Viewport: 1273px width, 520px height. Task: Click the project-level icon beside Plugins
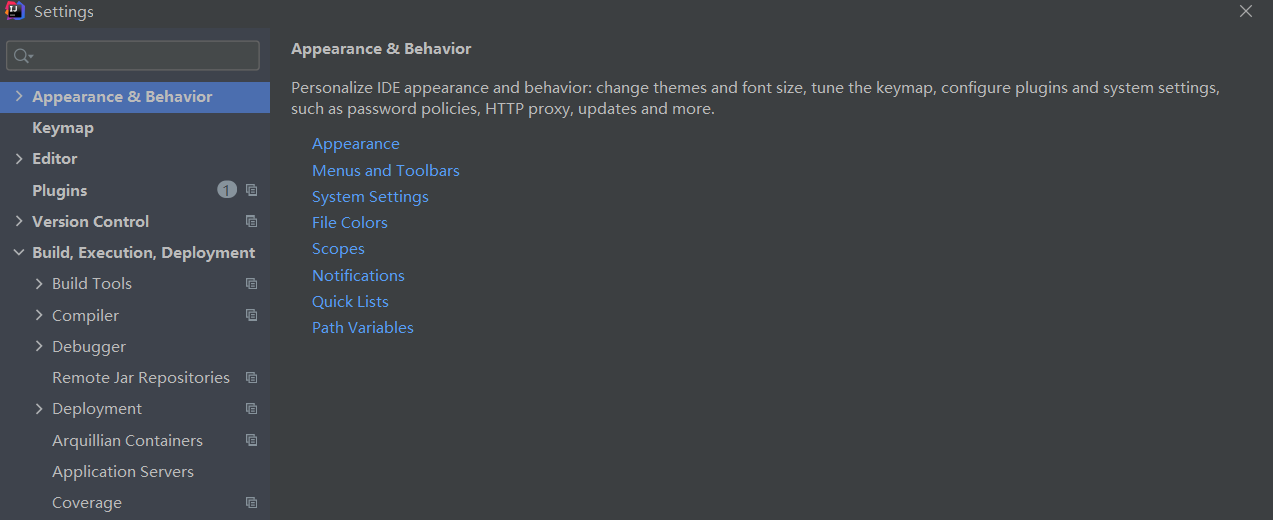[x=251, y=190]
